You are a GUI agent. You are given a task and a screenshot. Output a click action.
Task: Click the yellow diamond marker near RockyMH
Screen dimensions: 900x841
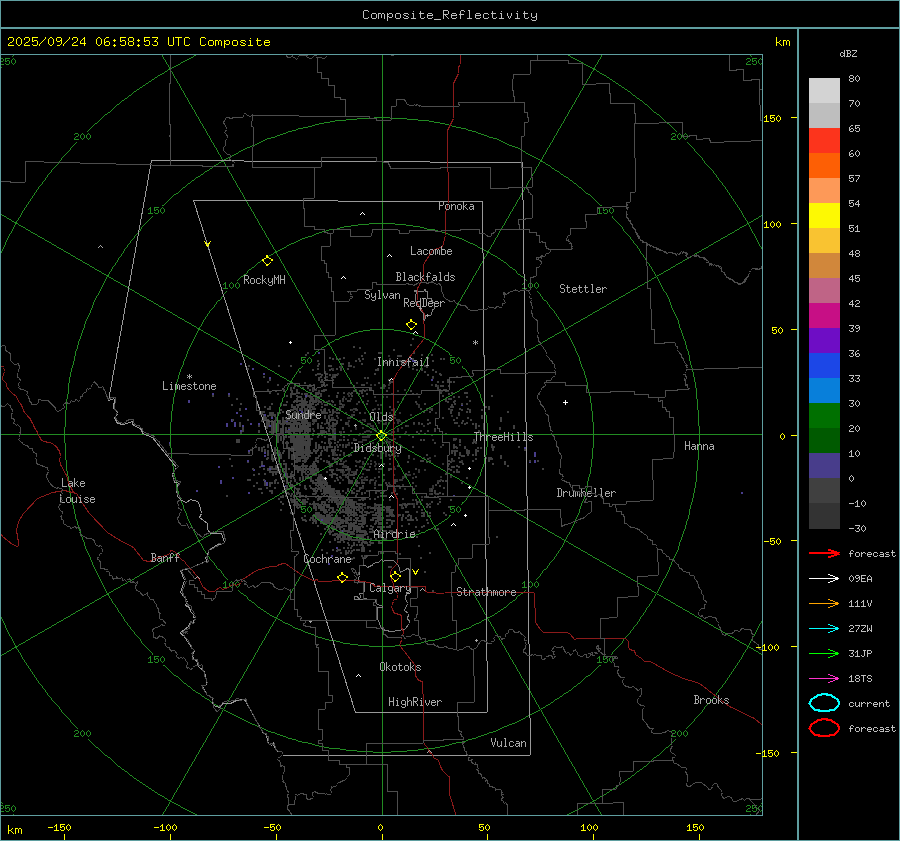[x=267, y=260]
